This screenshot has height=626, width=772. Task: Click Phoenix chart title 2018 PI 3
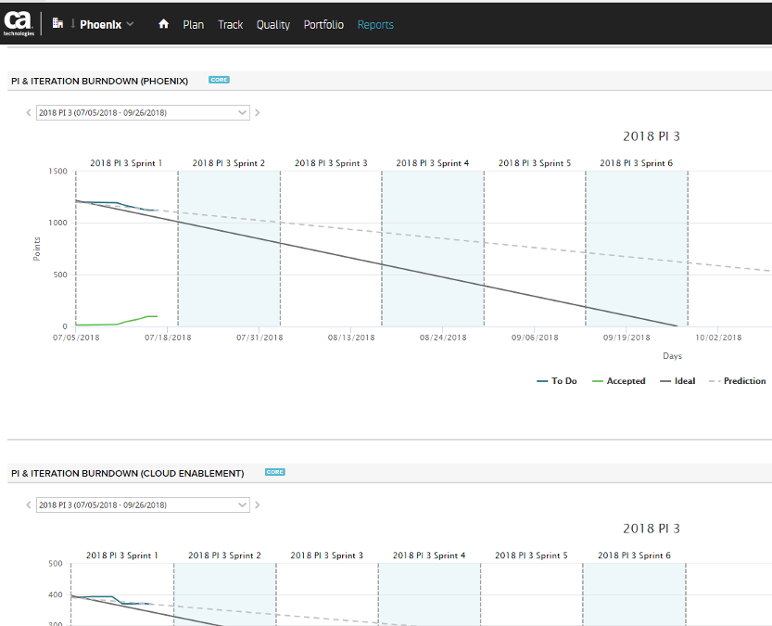651,136
